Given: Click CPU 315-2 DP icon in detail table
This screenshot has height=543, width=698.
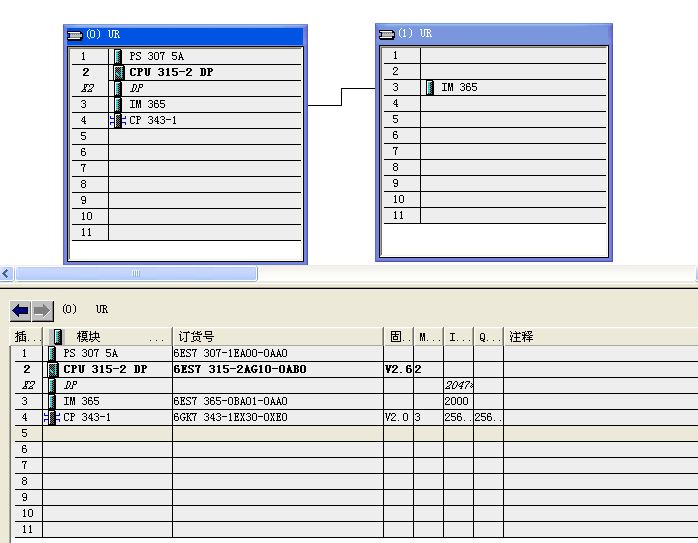Looking at the screenshot, I should [x=53, y=369].
